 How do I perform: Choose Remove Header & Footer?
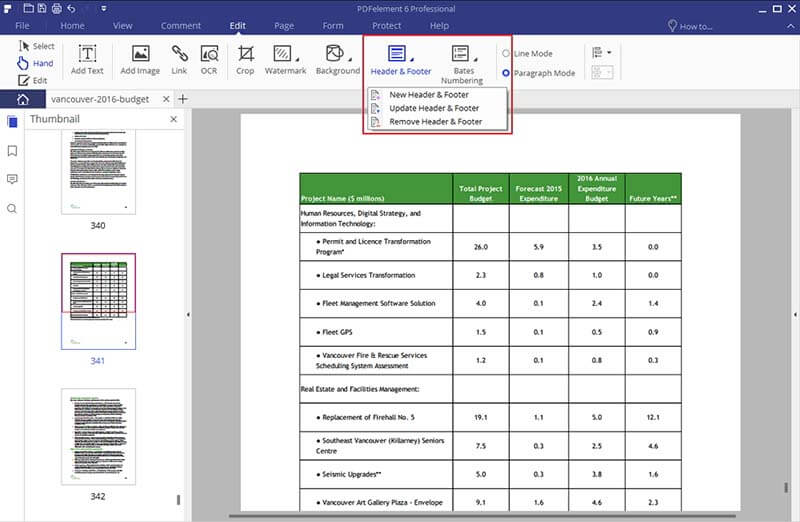(x=435, y=121)
